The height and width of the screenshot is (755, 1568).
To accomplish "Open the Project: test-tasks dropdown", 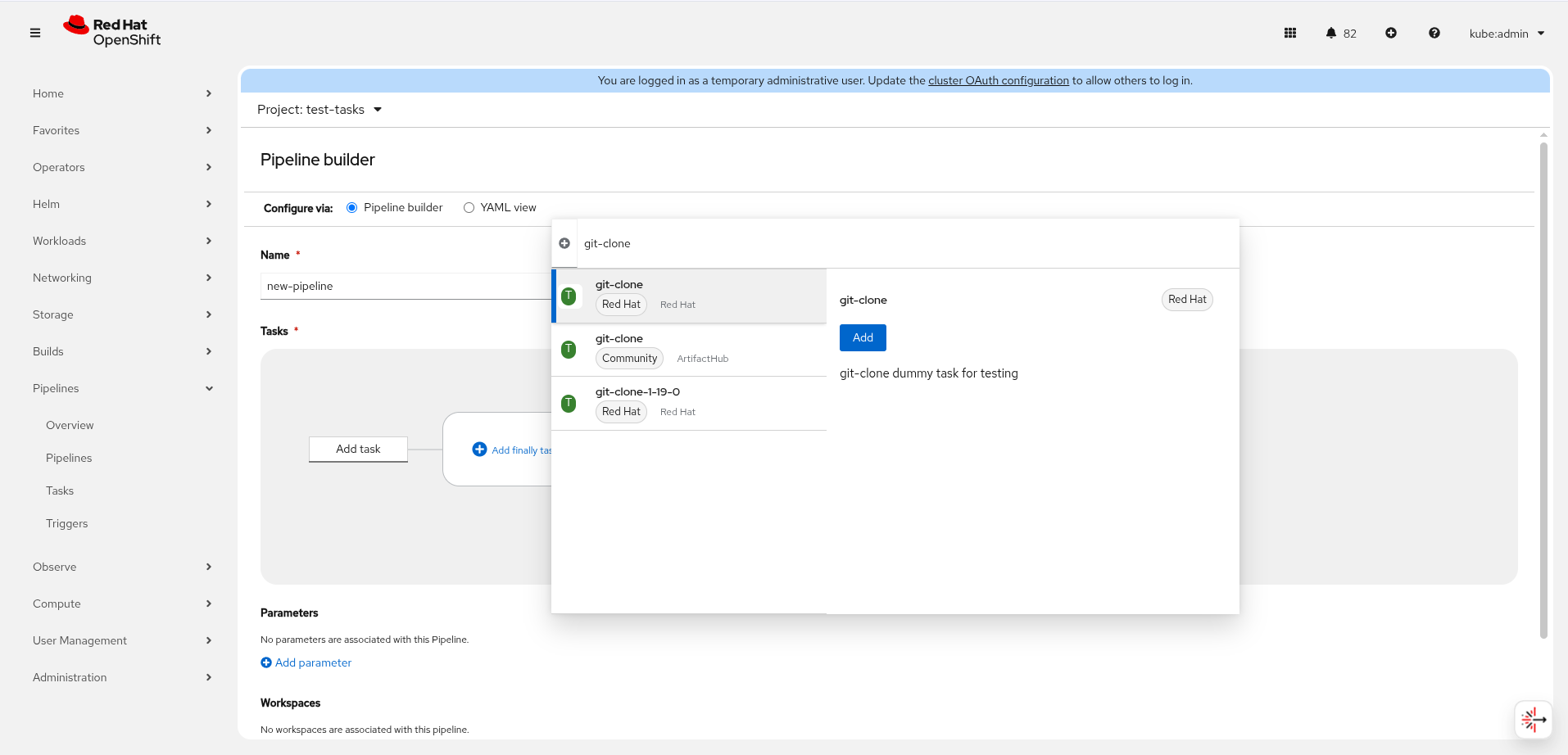I will 319,110.
